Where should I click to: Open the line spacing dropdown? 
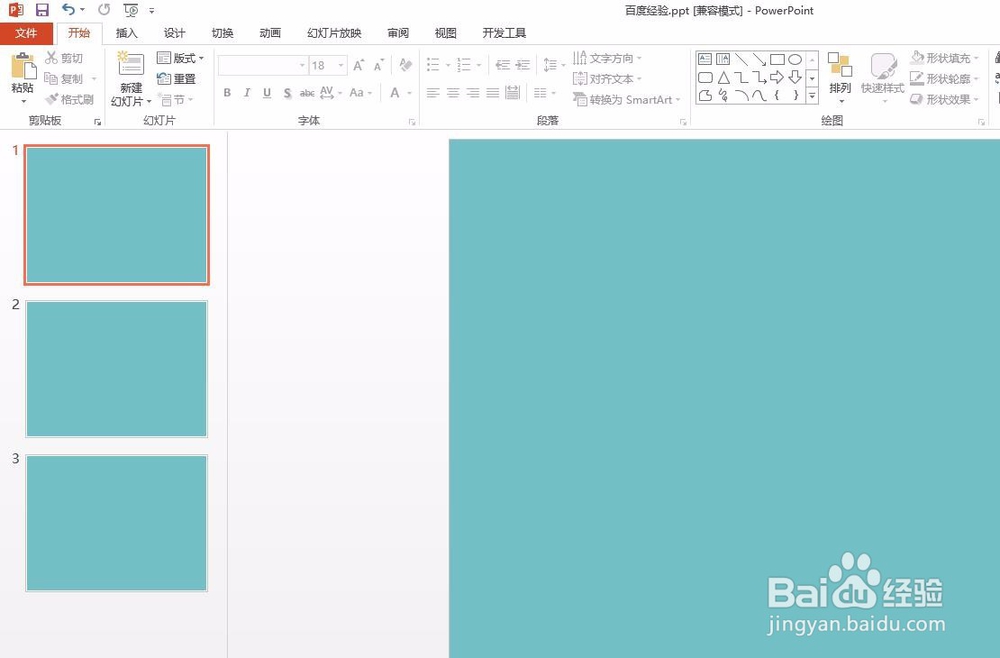[x=554, y=64]
